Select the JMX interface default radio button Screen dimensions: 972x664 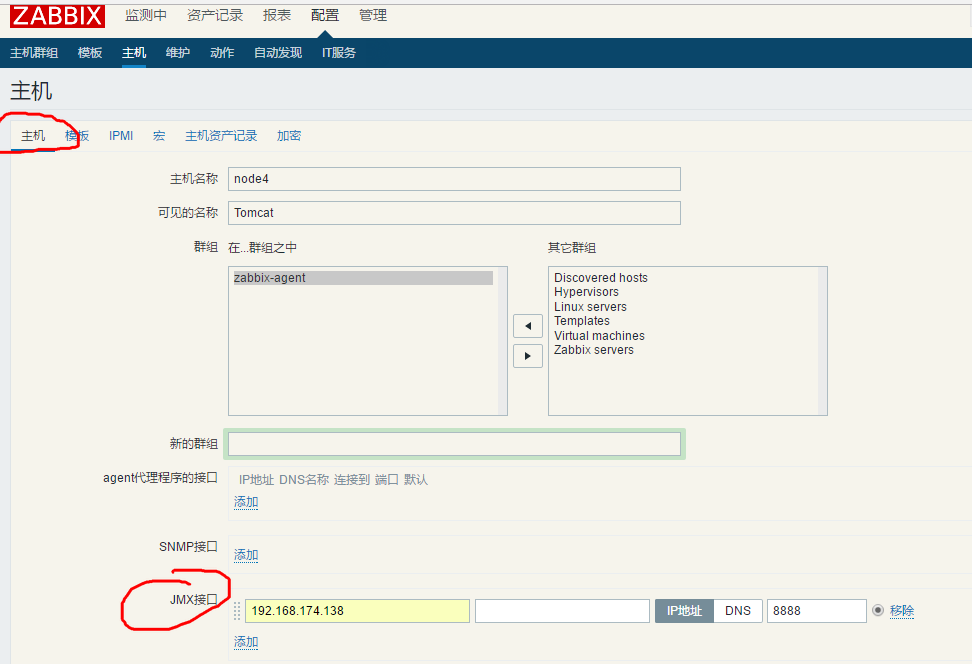pos(878,610)
